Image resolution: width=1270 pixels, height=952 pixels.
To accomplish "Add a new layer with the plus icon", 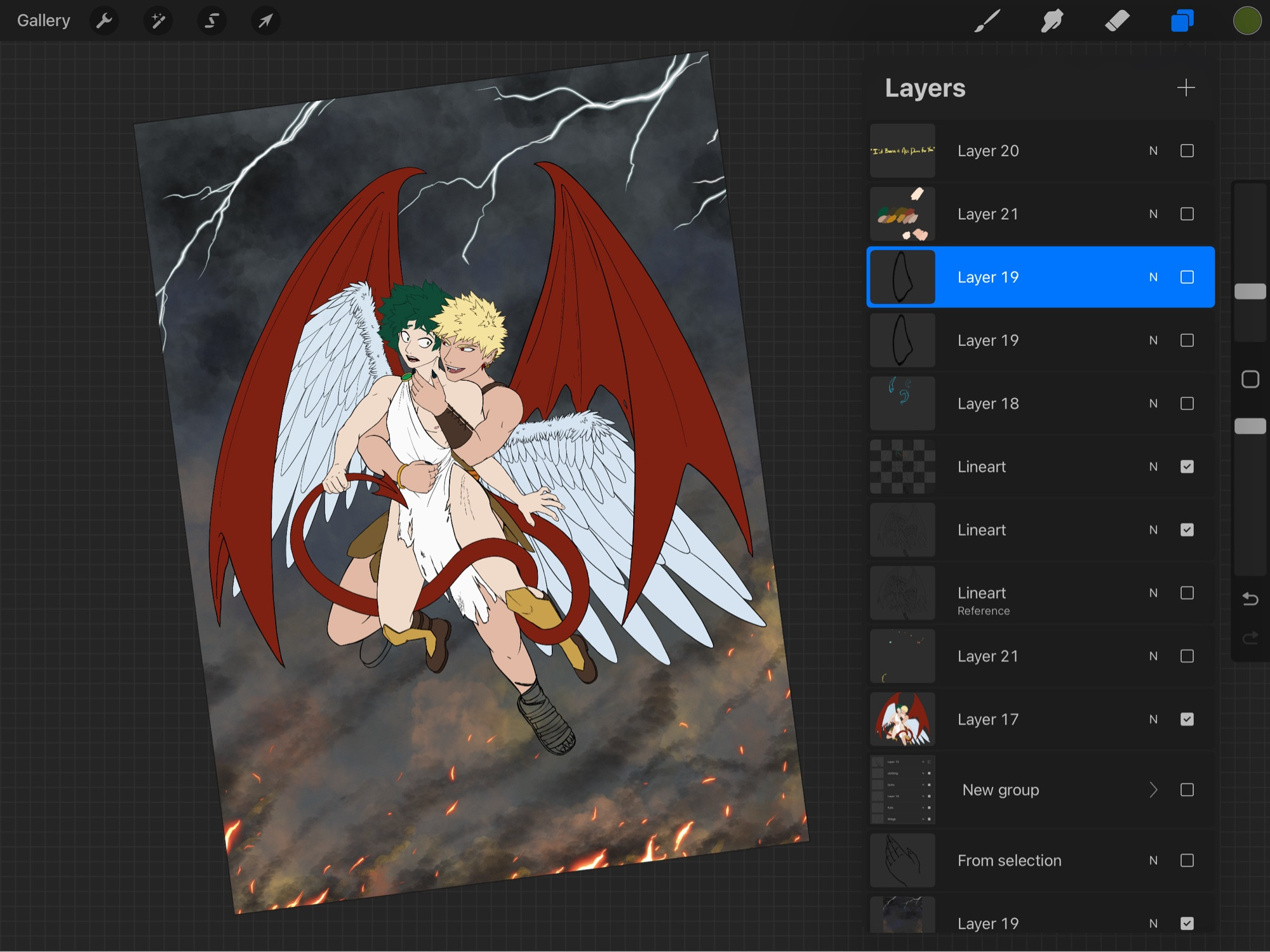I will [1186, 88].
